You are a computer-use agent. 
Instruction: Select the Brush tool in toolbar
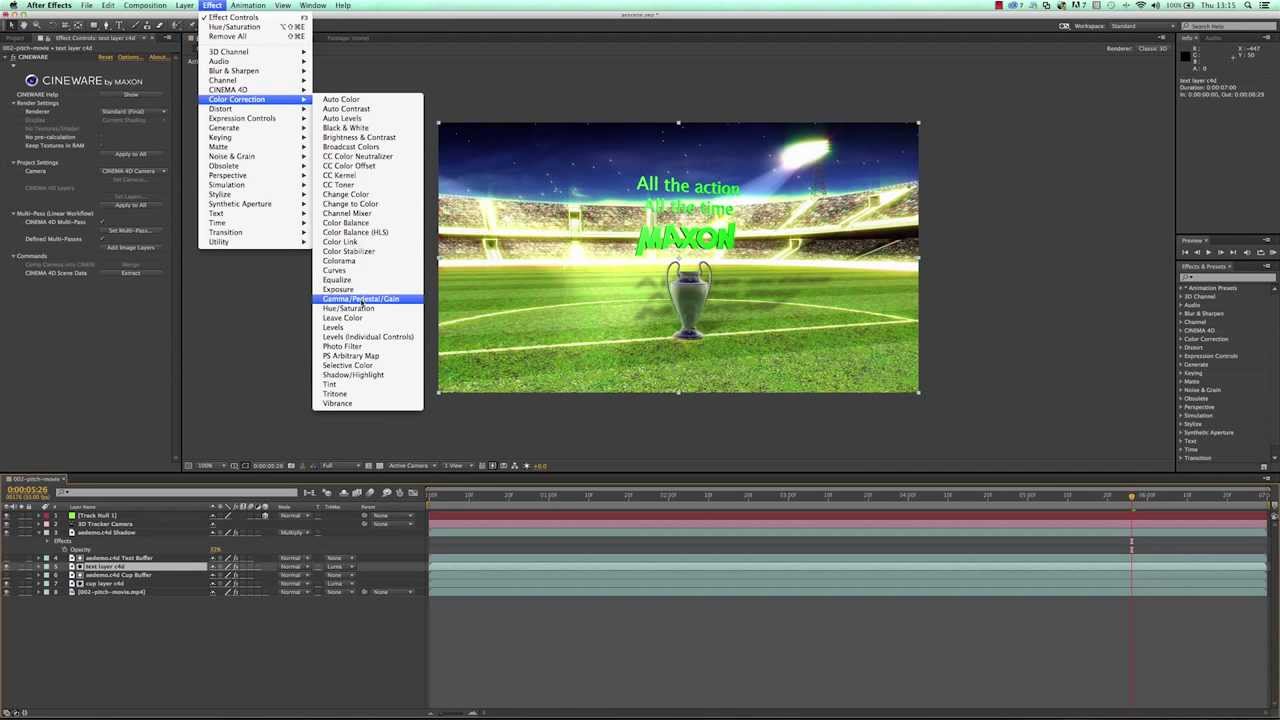coord(134,25)
